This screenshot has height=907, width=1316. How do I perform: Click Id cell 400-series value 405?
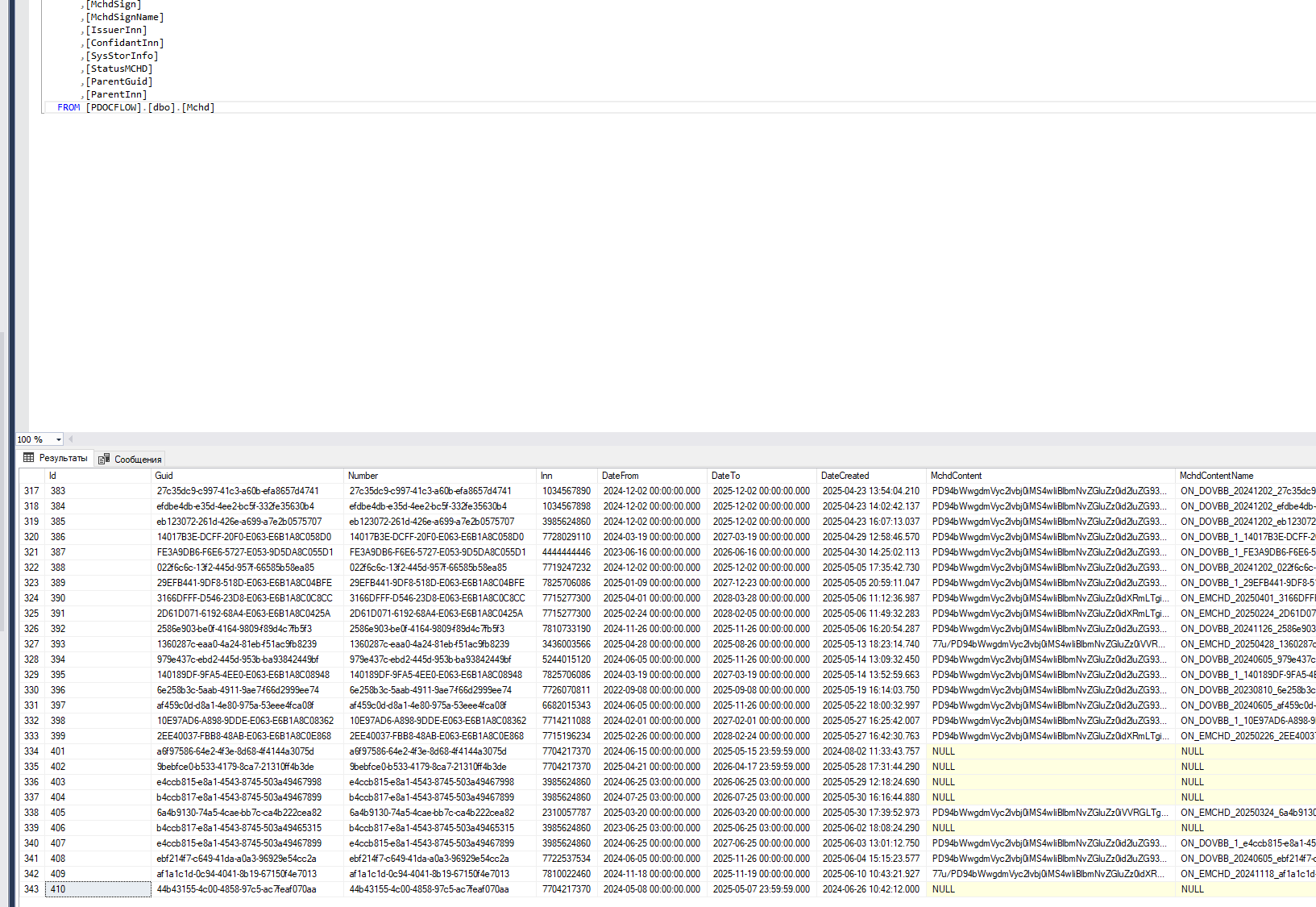98,813
